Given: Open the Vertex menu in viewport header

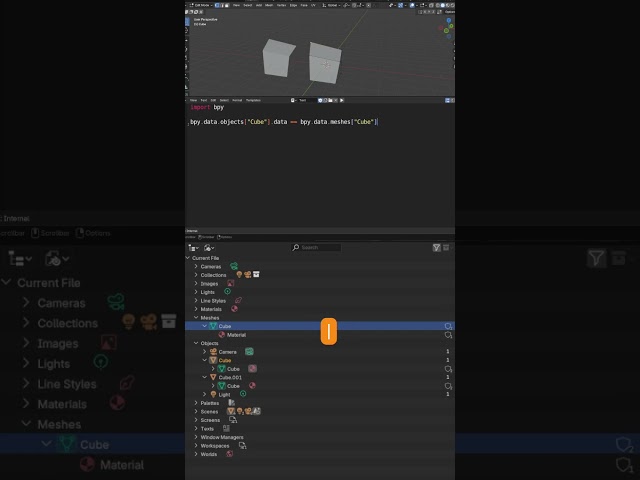Looking at the screenshot, I should point(281,5).
